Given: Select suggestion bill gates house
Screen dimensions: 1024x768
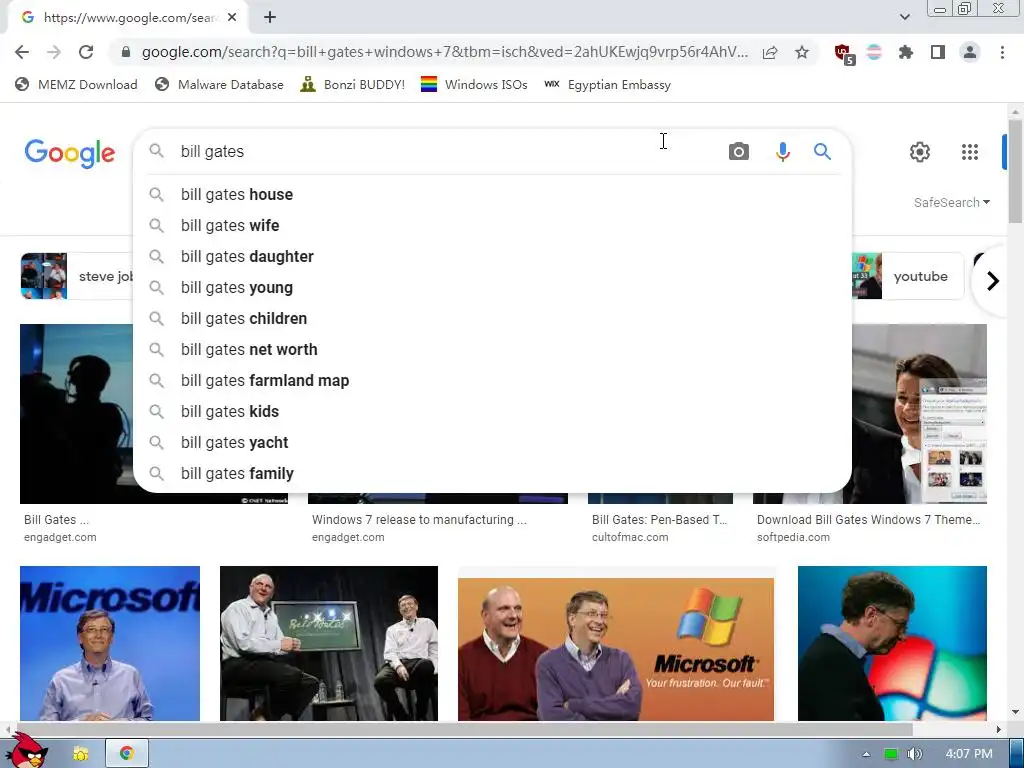Looking at the screenshot, I should coord(492,195).
